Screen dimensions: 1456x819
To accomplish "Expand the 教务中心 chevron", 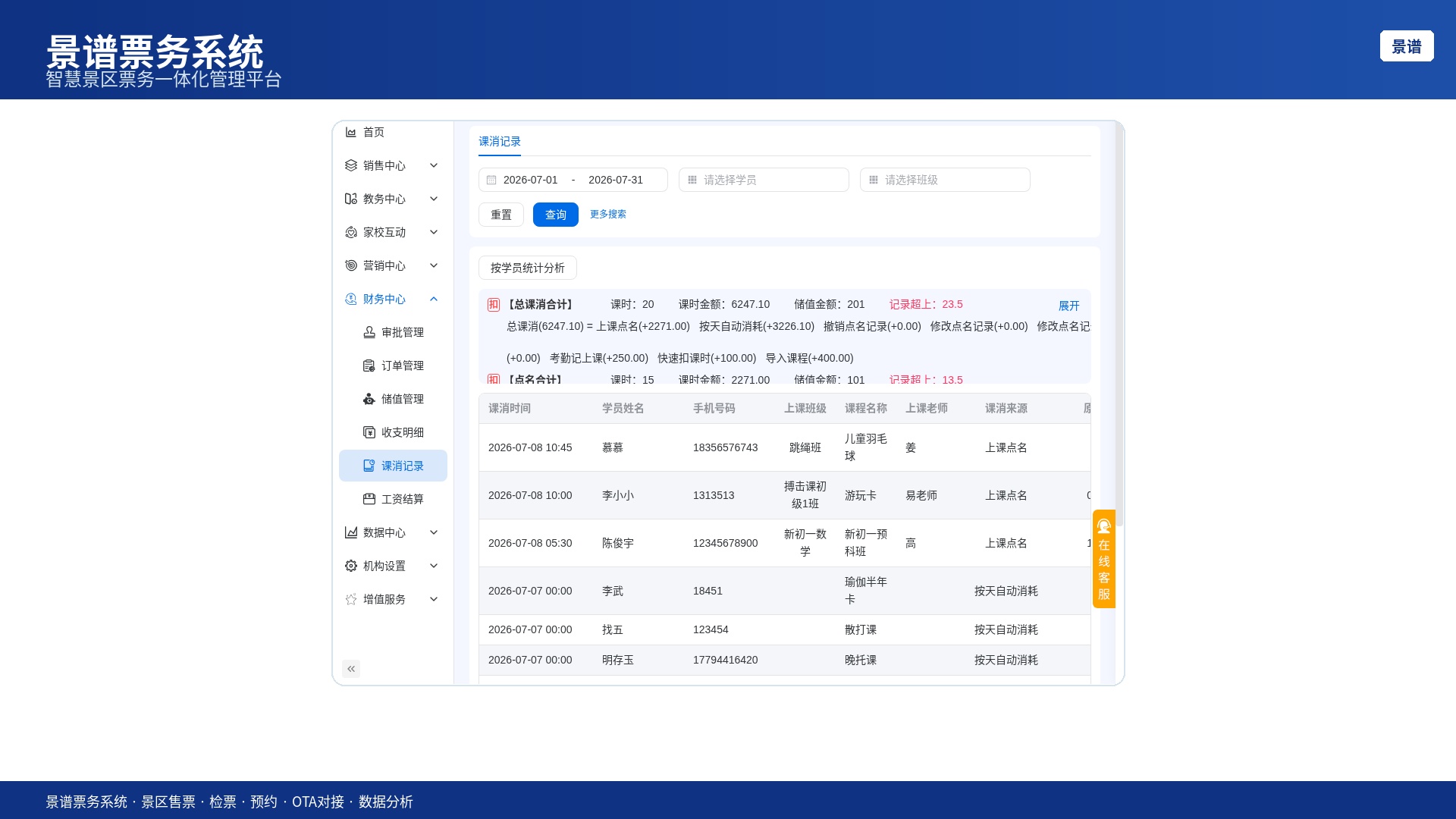I will [x=434, y=199].
